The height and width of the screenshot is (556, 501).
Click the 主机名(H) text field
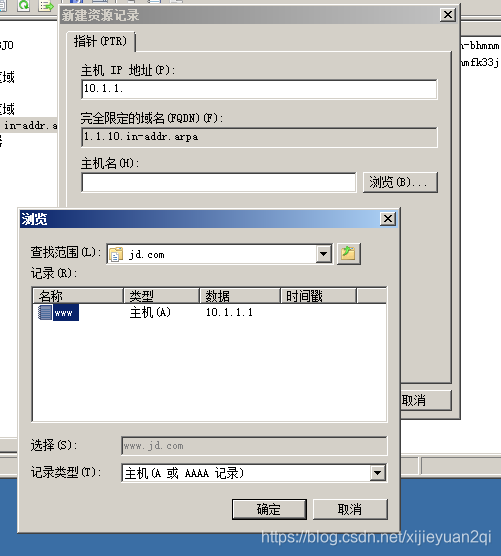click(219, 183)
